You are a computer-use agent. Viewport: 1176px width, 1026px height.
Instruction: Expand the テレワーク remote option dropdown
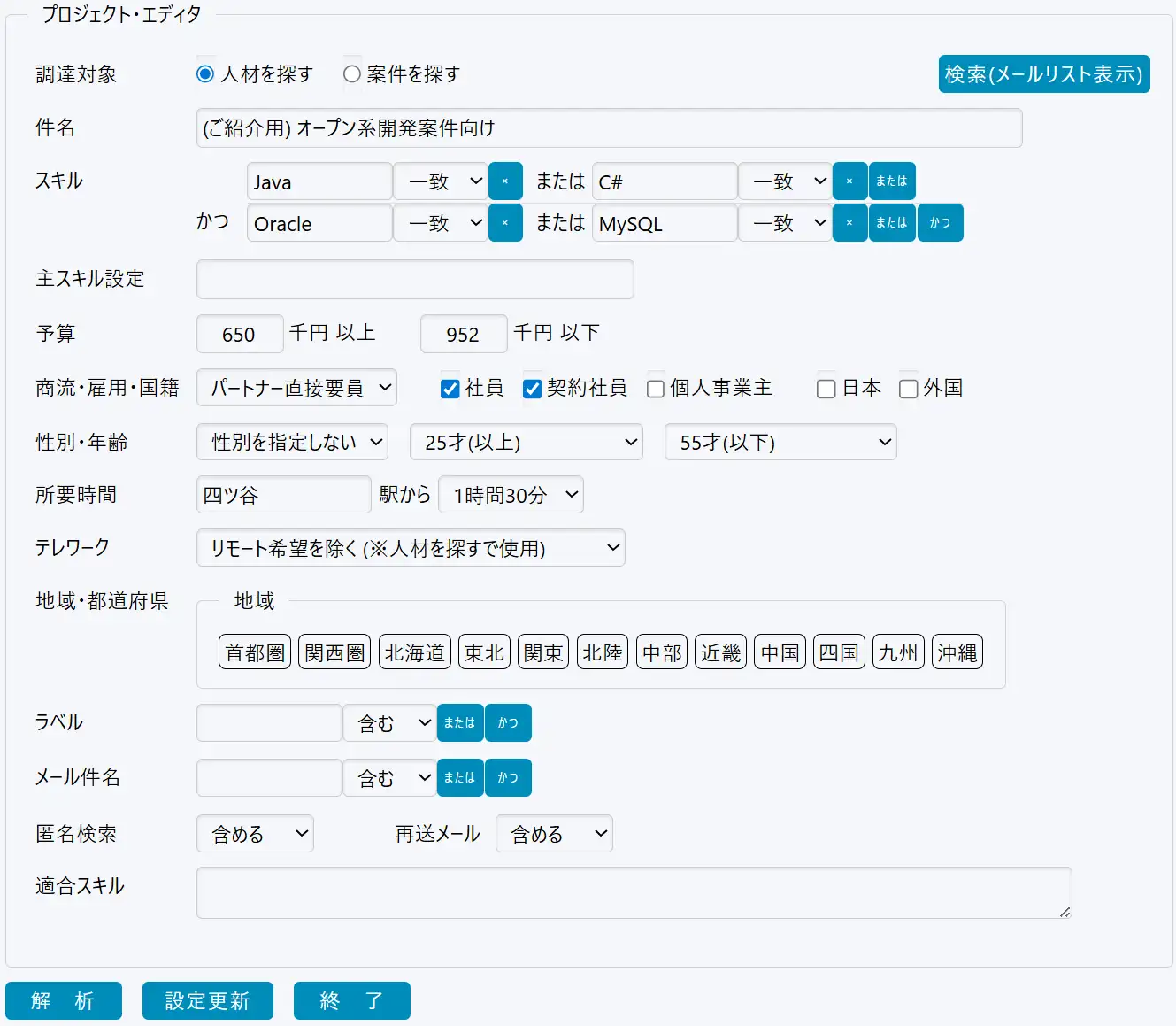(411, 548)
